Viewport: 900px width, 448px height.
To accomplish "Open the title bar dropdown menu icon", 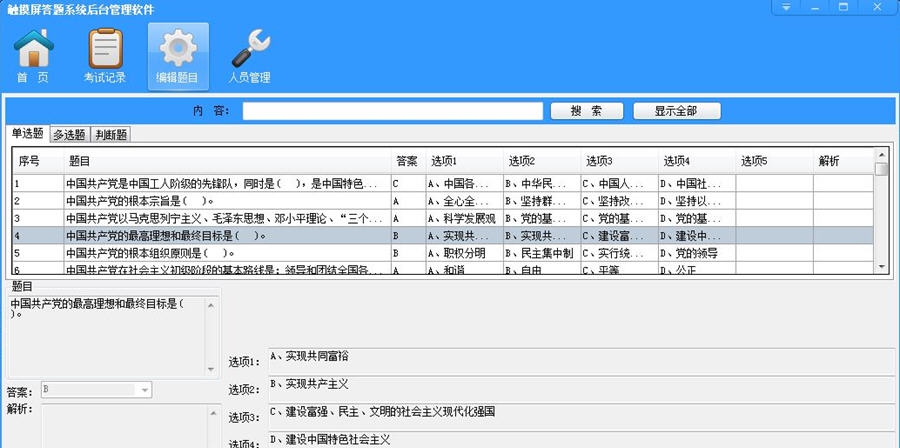I will (x=786, y=7).
